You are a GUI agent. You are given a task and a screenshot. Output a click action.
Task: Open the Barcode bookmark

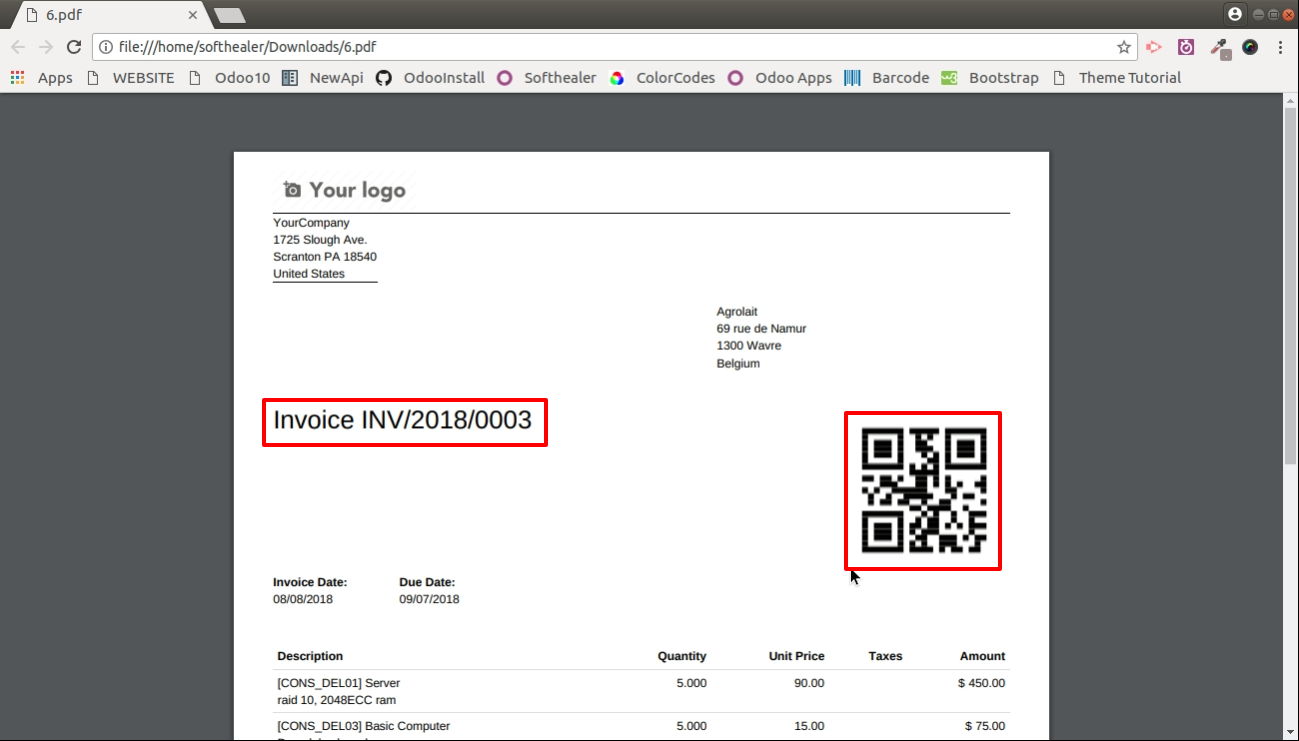click(886, 78)
